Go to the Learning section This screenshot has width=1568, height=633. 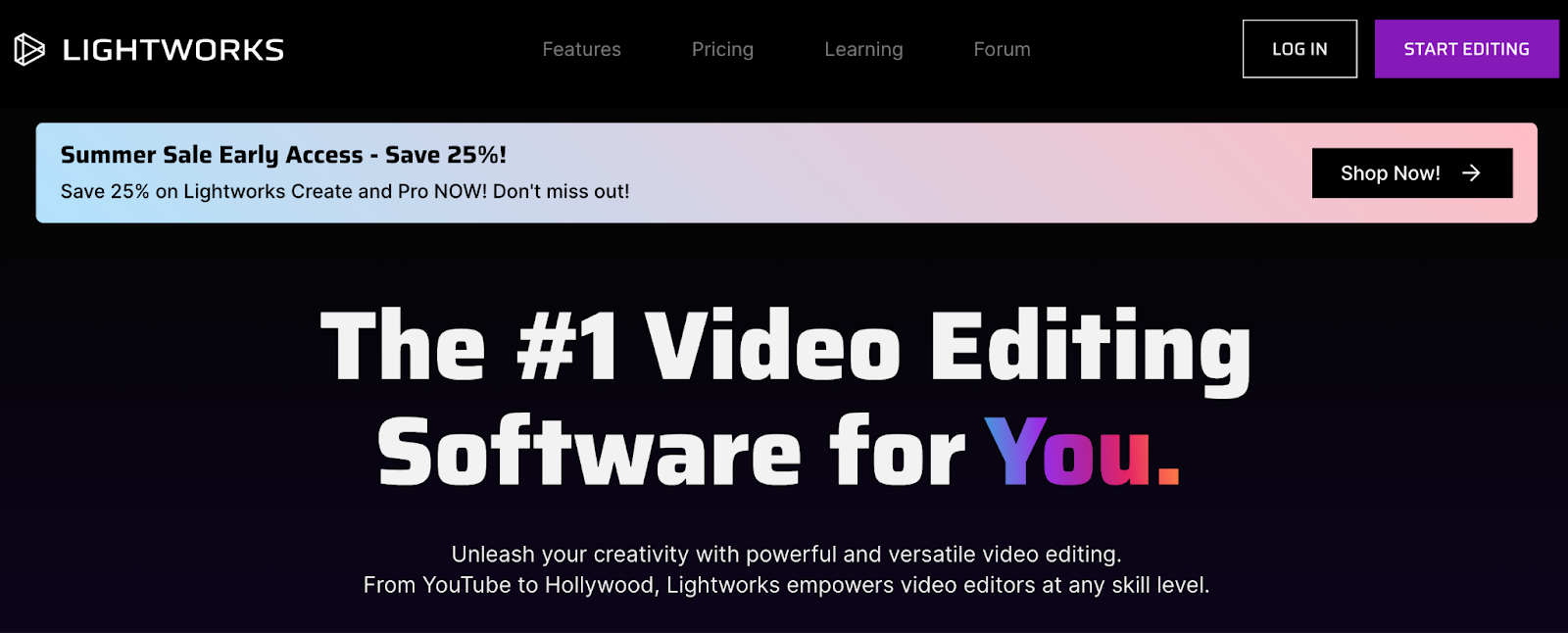pos(863,49)
